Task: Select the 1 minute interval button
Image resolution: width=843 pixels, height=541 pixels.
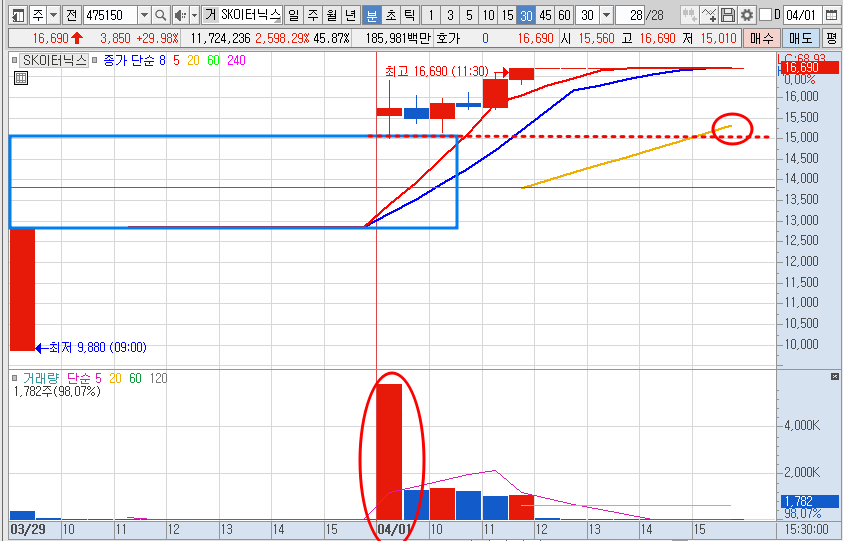Action: coord(431,15)
